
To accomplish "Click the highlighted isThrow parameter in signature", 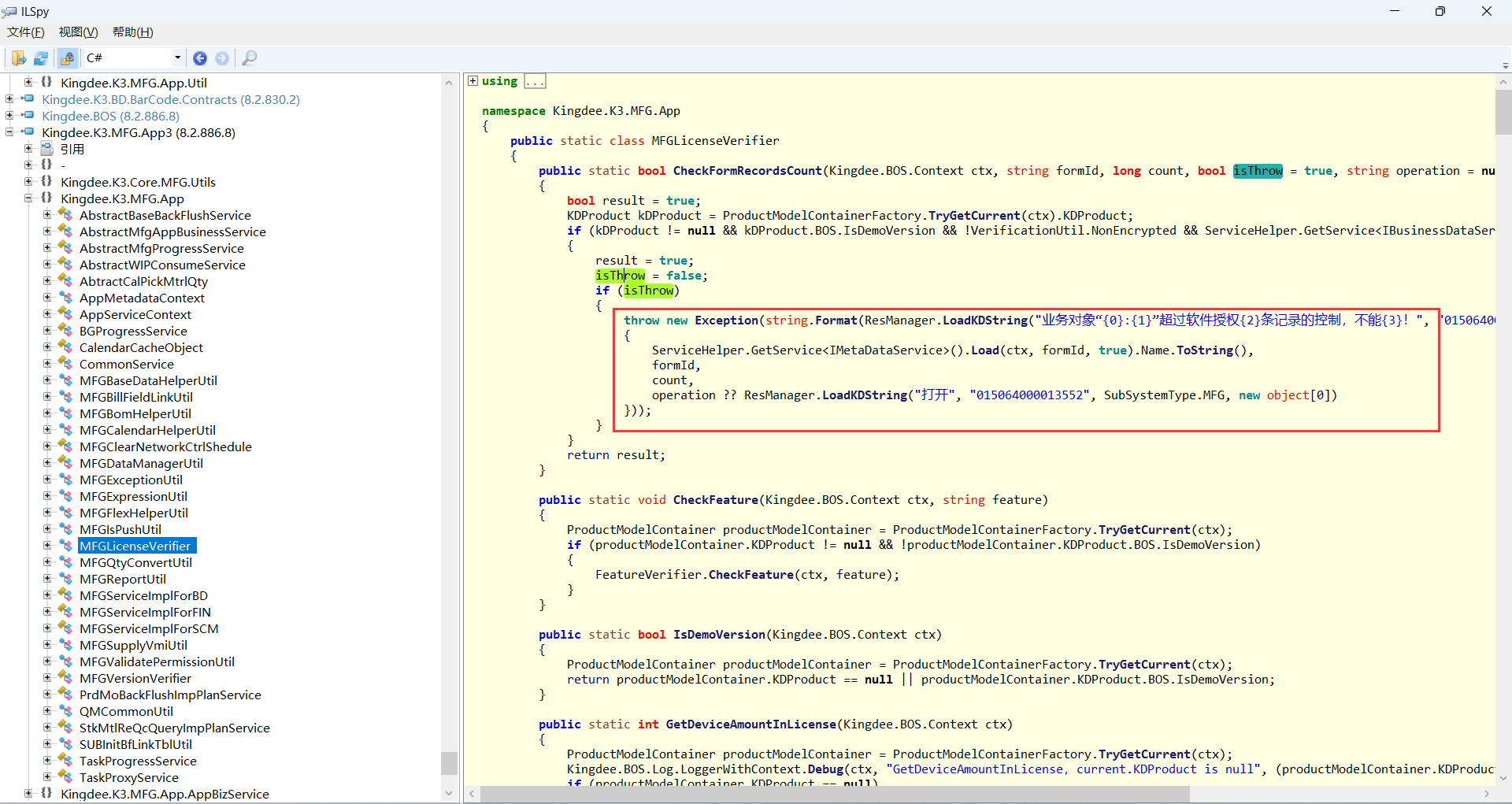I will pos(1258,171).
